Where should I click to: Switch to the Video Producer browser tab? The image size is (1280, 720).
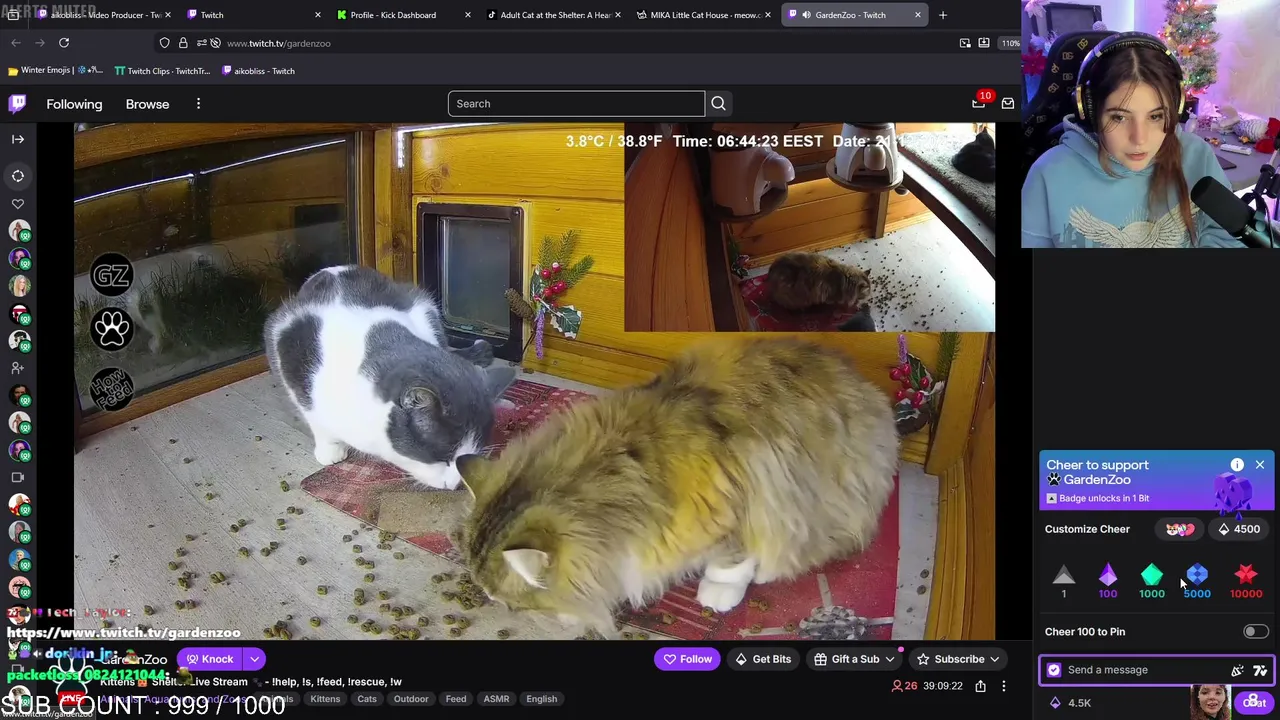105,15
